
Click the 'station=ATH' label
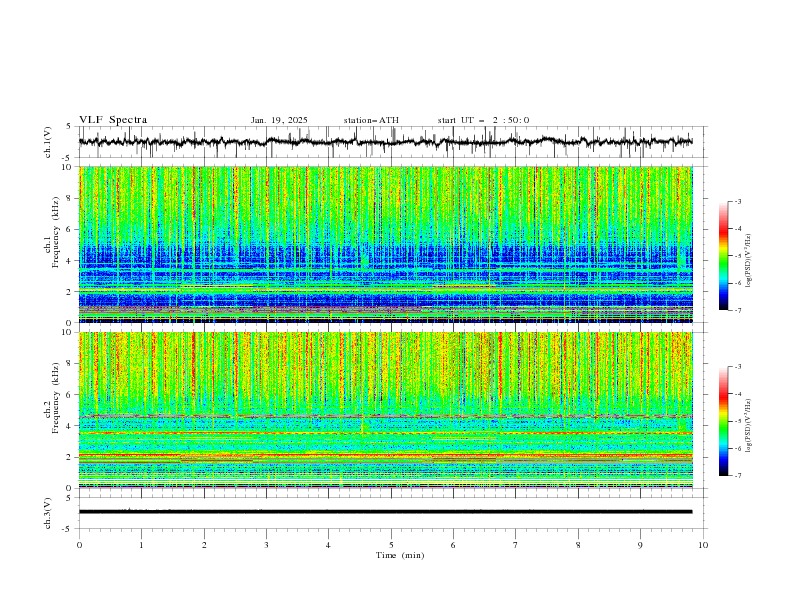click(x=371, y=120)
